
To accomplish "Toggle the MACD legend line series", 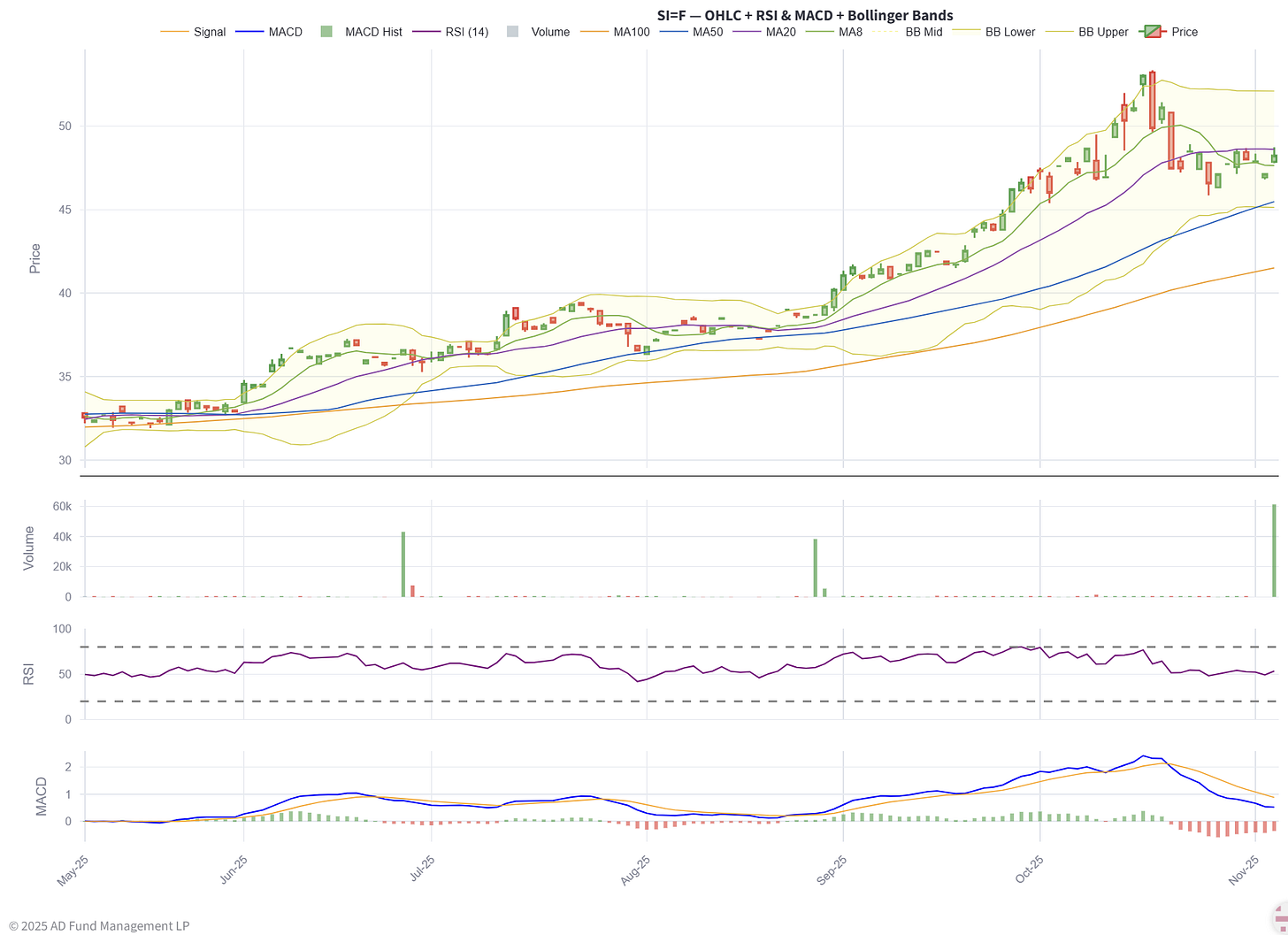I will tap(269, 32).
